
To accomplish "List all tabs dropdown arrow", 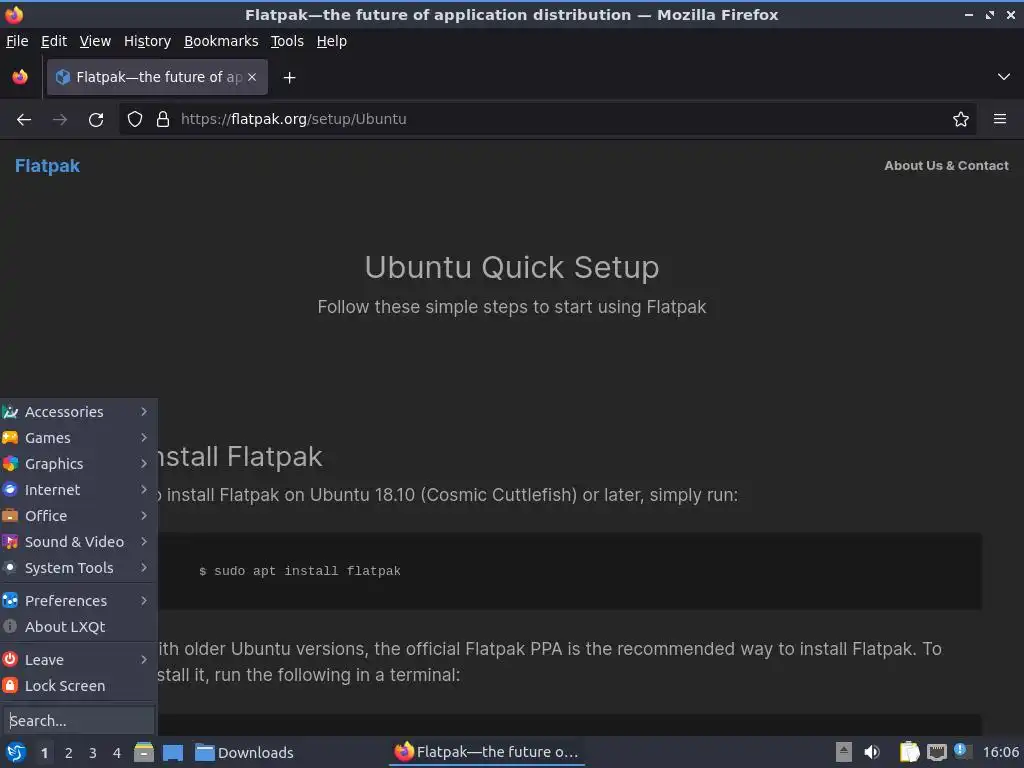I will (1003, 77).
